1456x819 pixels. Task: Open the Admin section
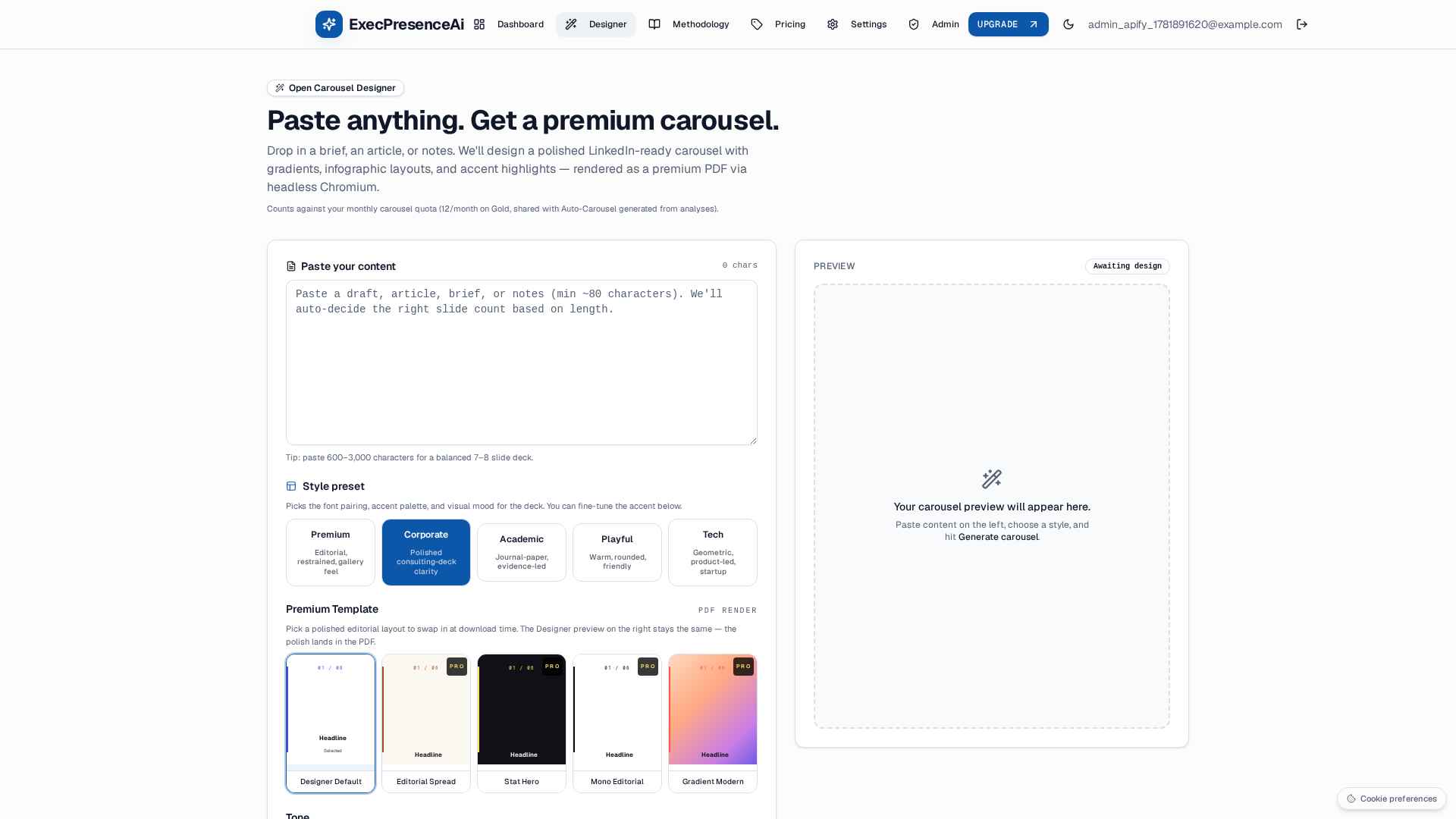point(934,24)
